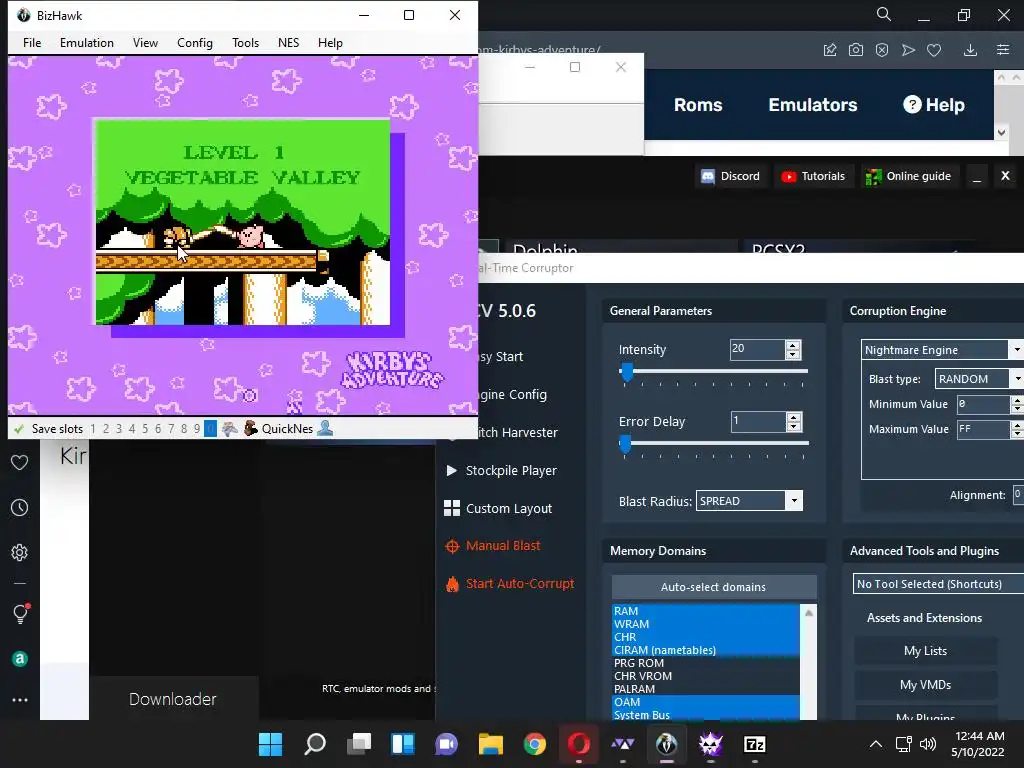Screen dimensions: 1024x768
Task: Open sidebar green 'a' app icon
Action: pos(20,659)
